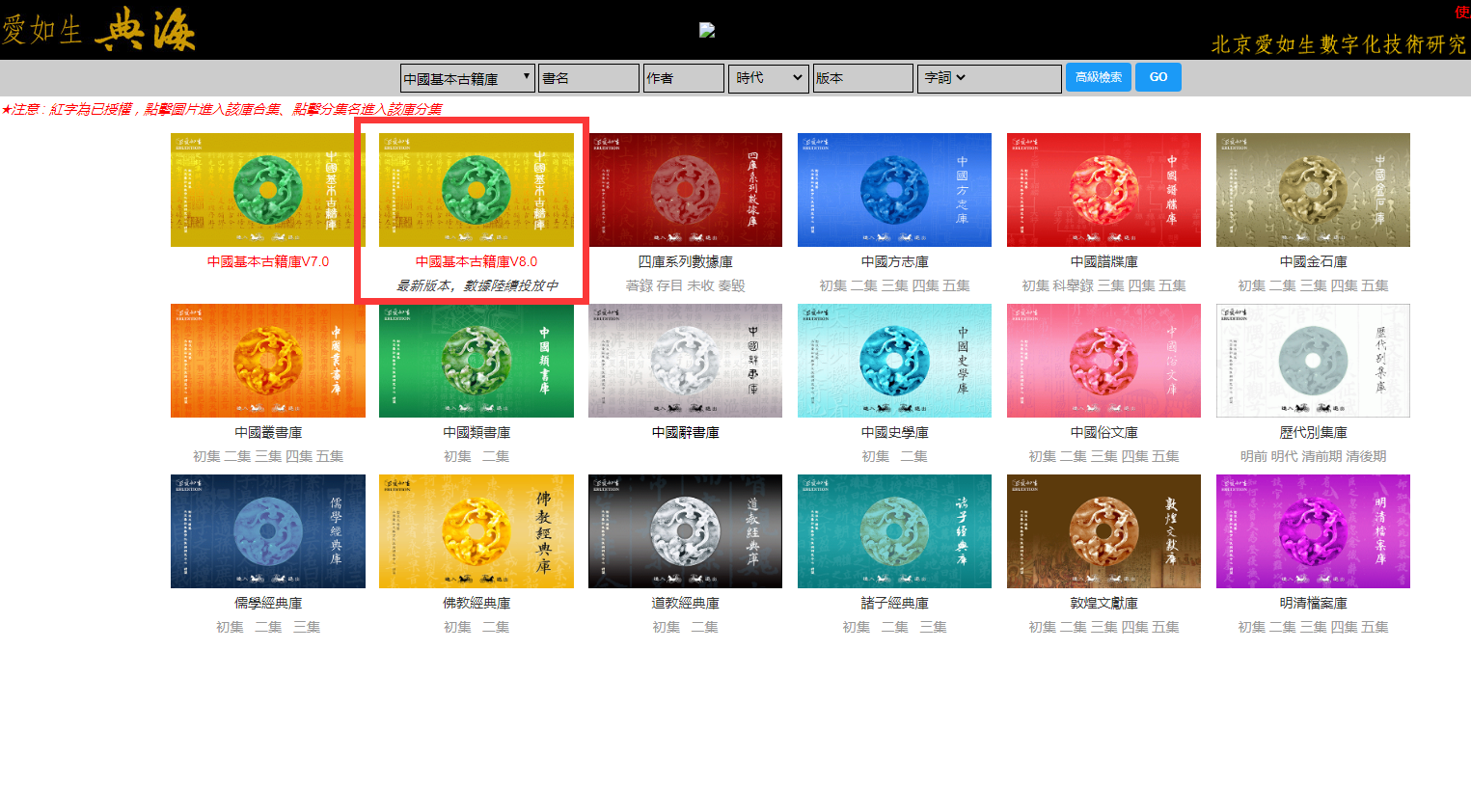Click the 中國譜牒庫 jade disc image
This screenshot has width=1471, height=812.
click(1103, 190)
